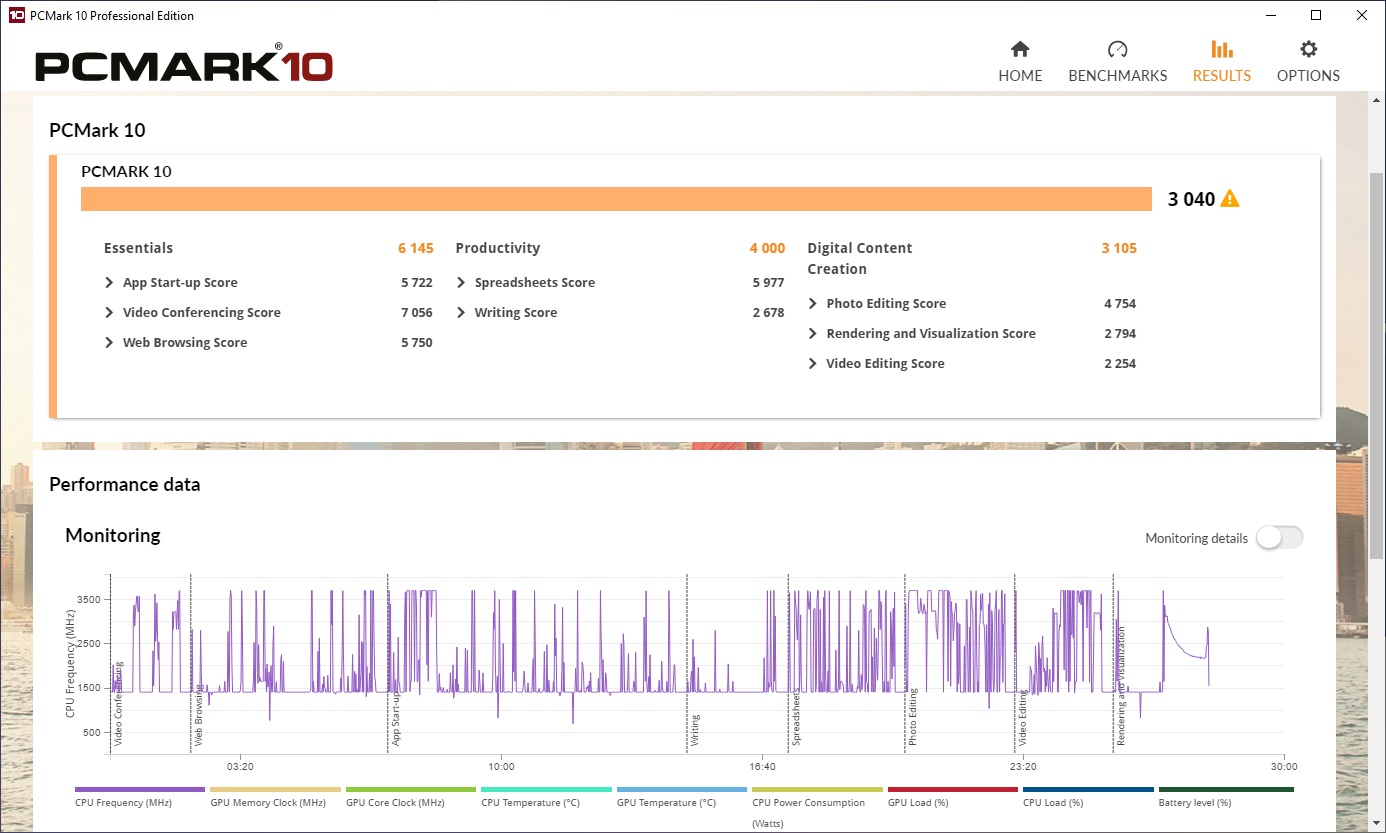Click the Productivity score 4 000
This screenshot has height=833, width=1386.
point(767,249)
